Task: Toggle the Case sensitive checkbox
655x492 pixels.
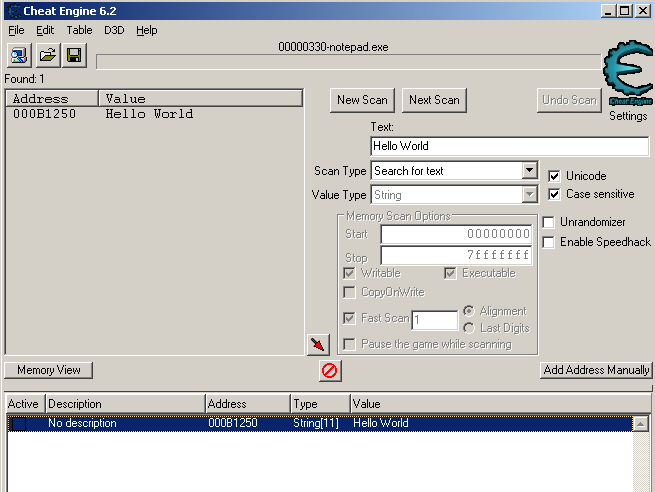Action: (x=554, y=194)
